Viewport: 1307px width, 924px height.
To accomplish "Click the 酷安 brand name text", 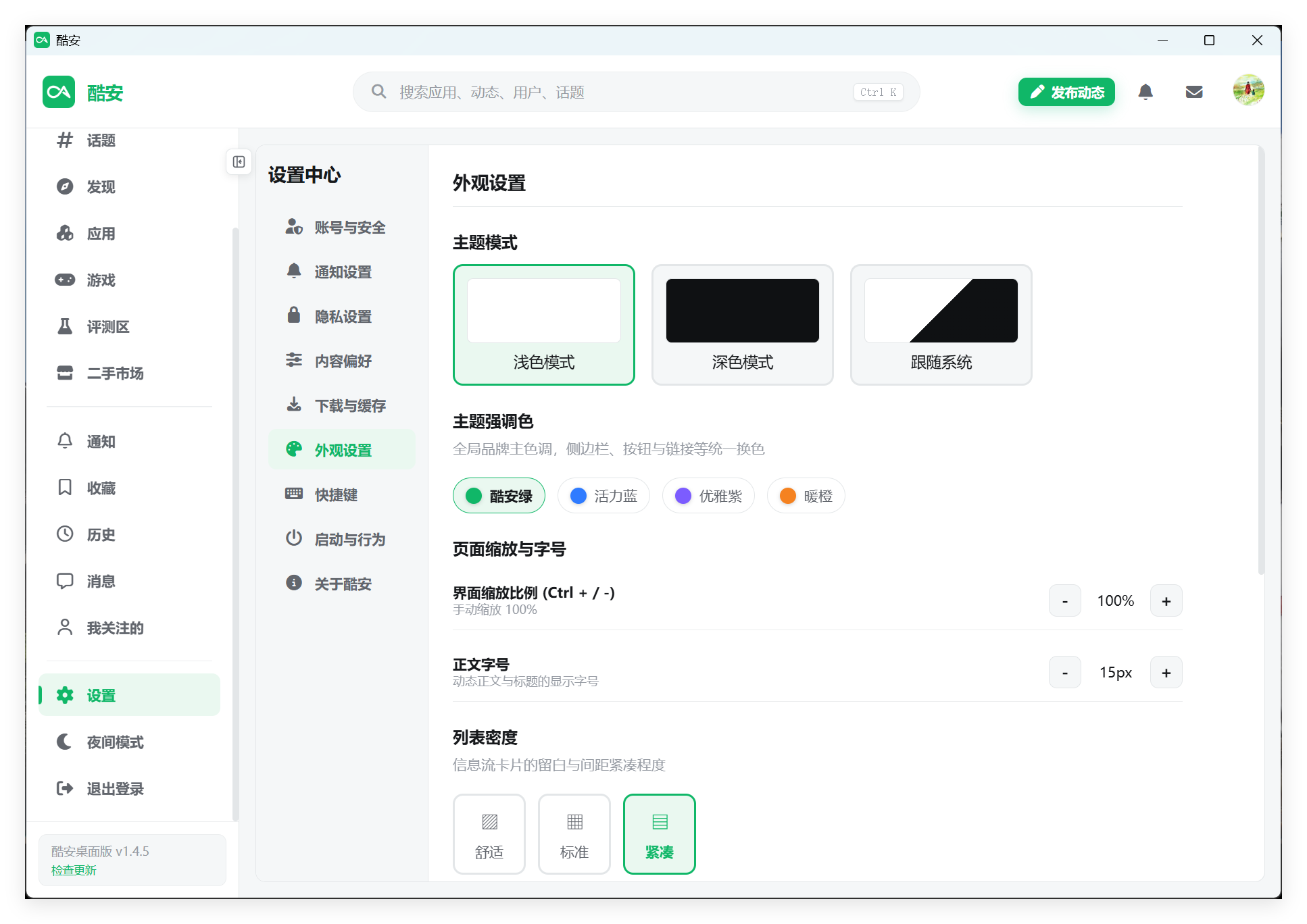I will (105, 93).
